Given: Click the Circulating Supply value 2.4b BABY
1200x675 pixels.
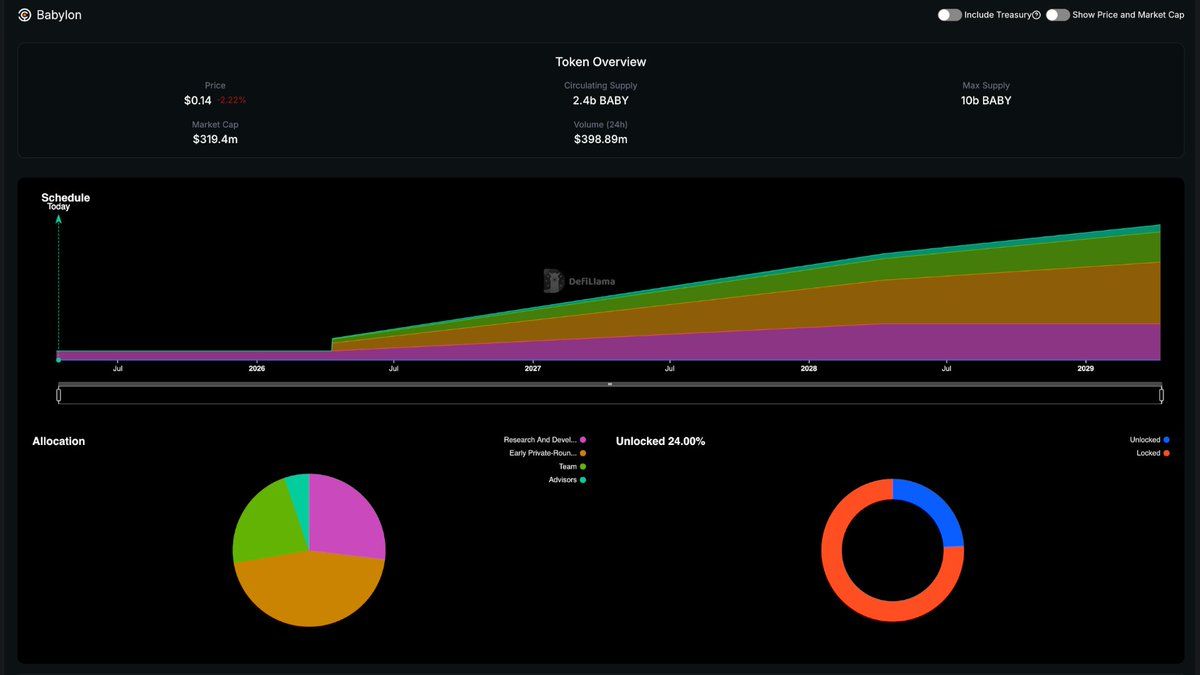Looking at the screenshot, I should pos(600,101).
